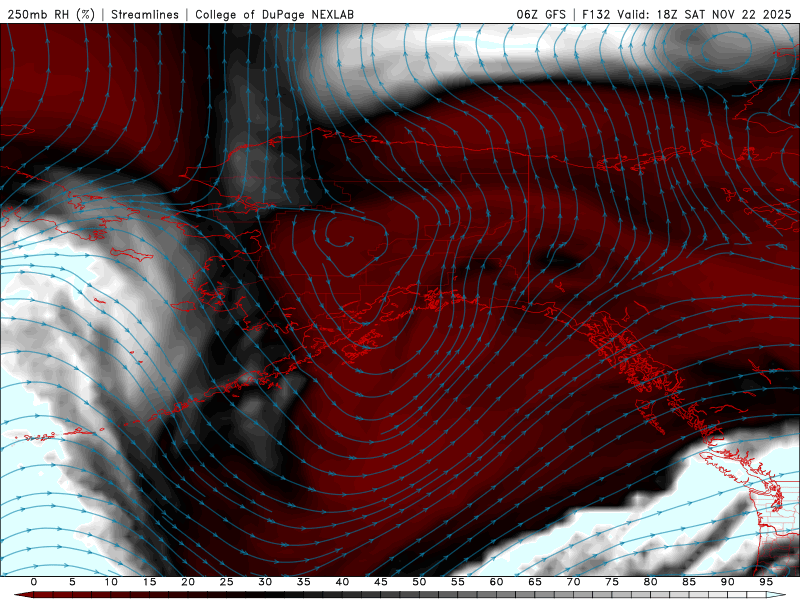Pick the "30" scale label

[x=265, y=582]
